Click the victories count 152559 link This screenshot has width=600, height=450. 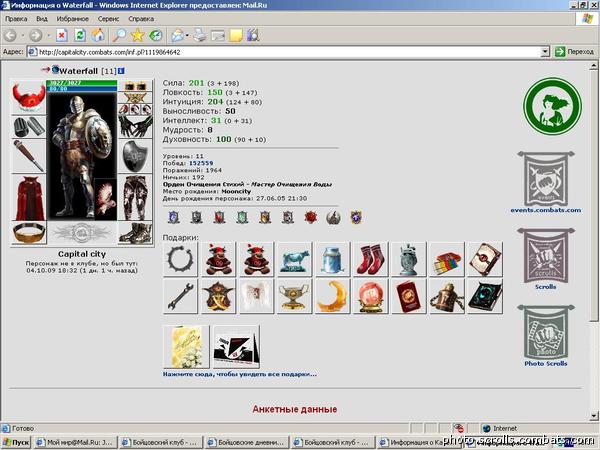(201, 163)
